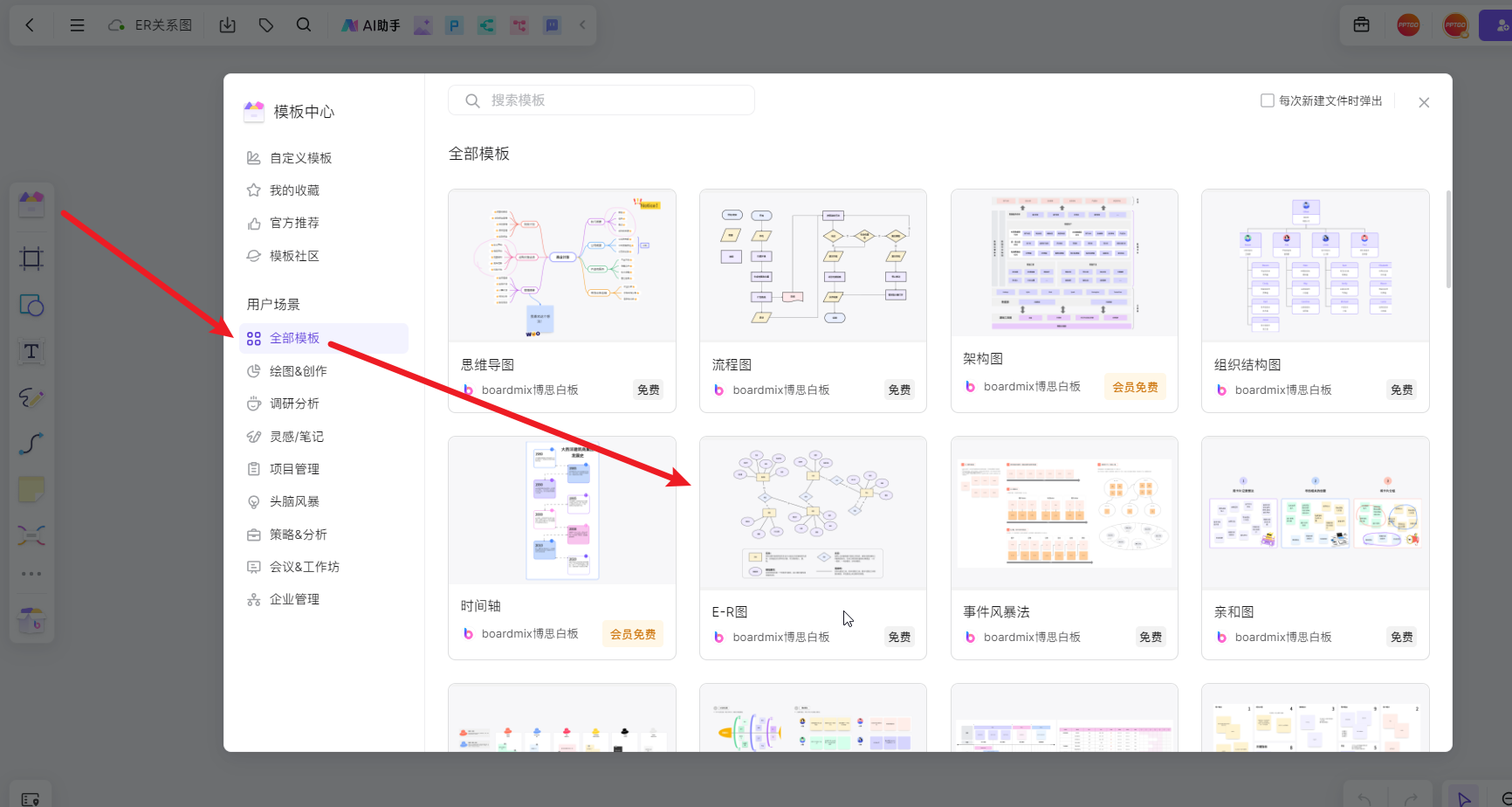Select the pen drawing tool
Image resolution: width=1512 pixels, height=807 pixels.
(31, 398)
